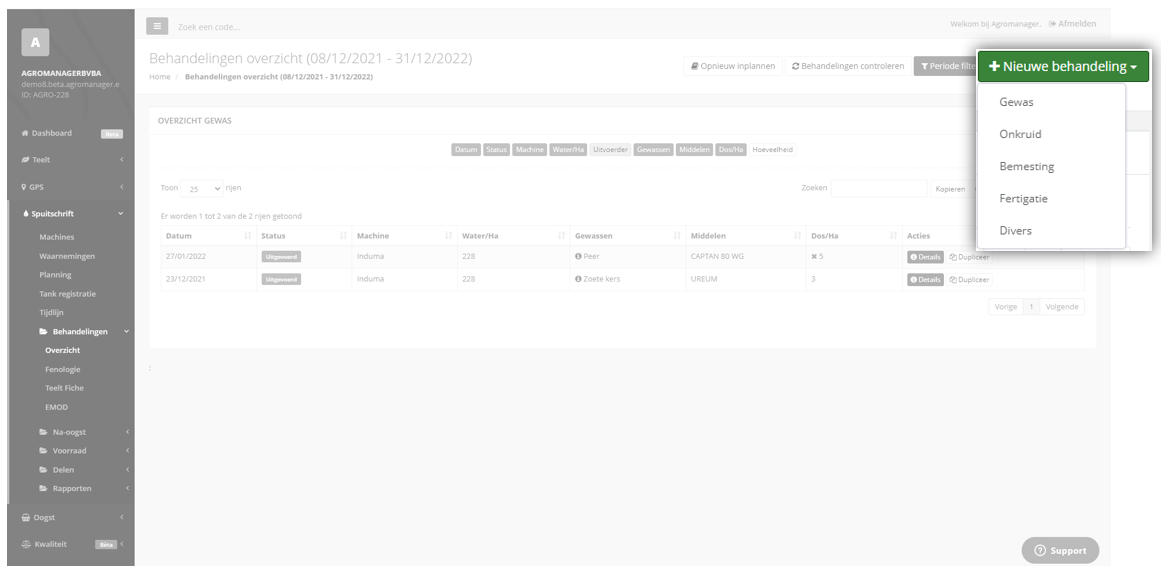Image resolution: width=1161 pixels, height=583 pixels.
Task: Click the Opnieuw inplannen button
Action: pyautogui.click(x=732, y=66)
